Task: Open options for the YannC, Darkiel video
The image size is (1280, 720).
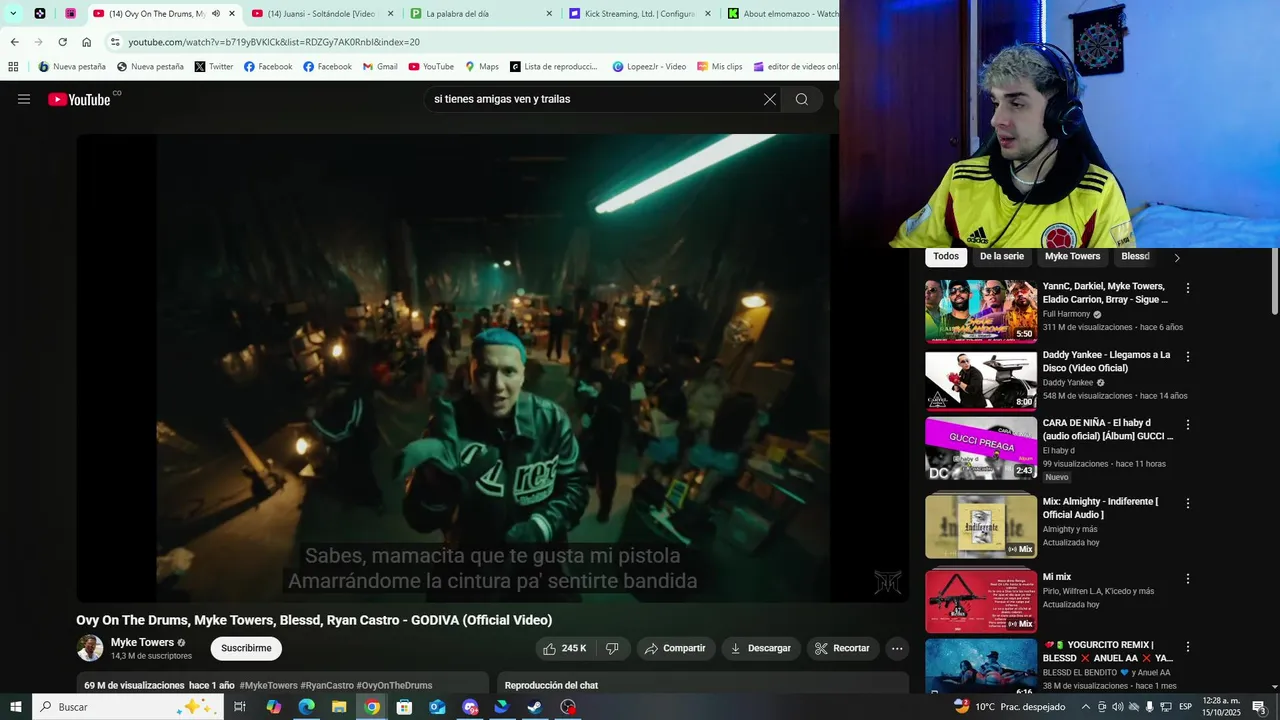Action: [1188, 288]
